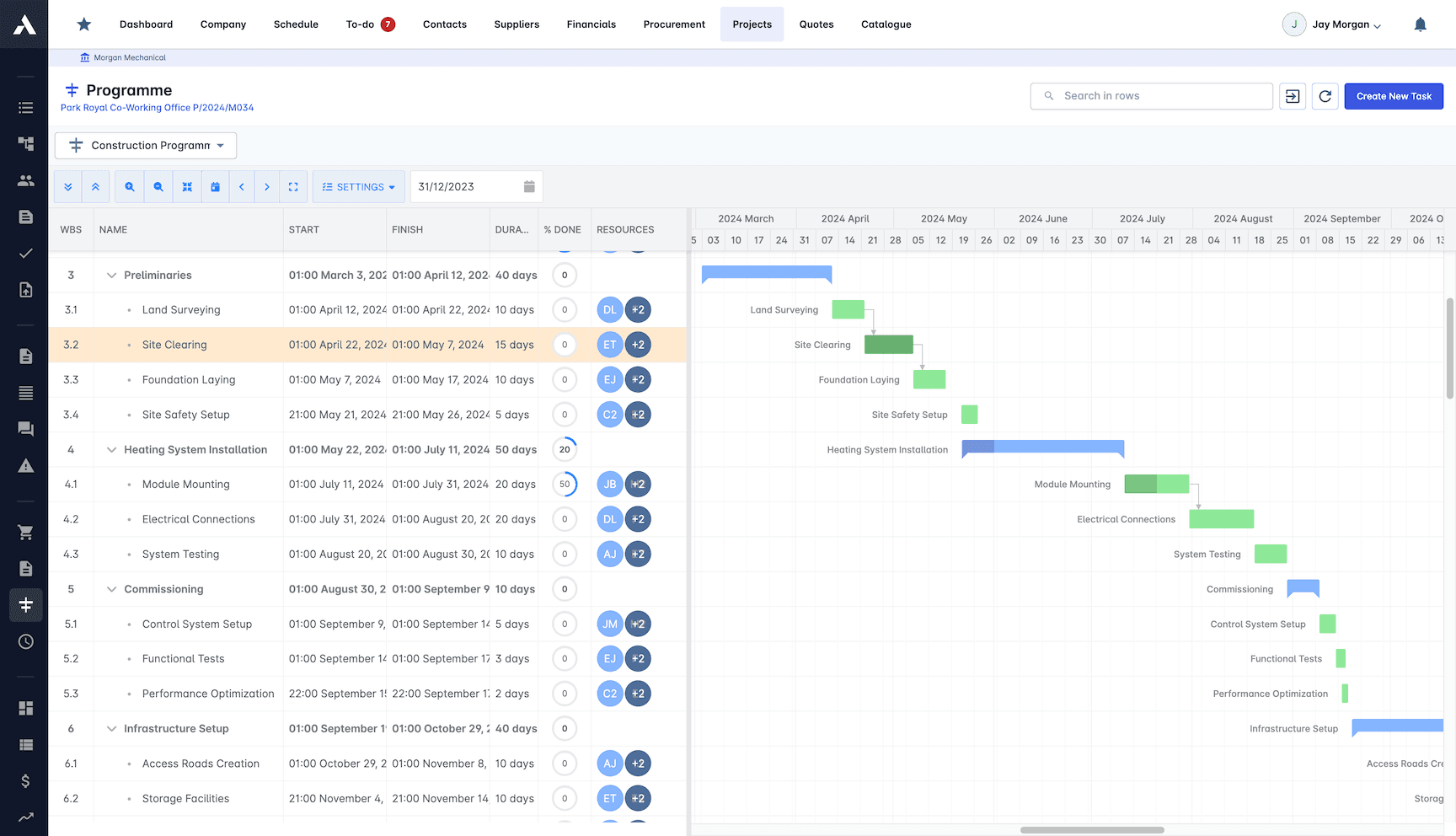Click the Create New Task button
Viewport: 1456px width, 836px height.
click(1394, 96)
